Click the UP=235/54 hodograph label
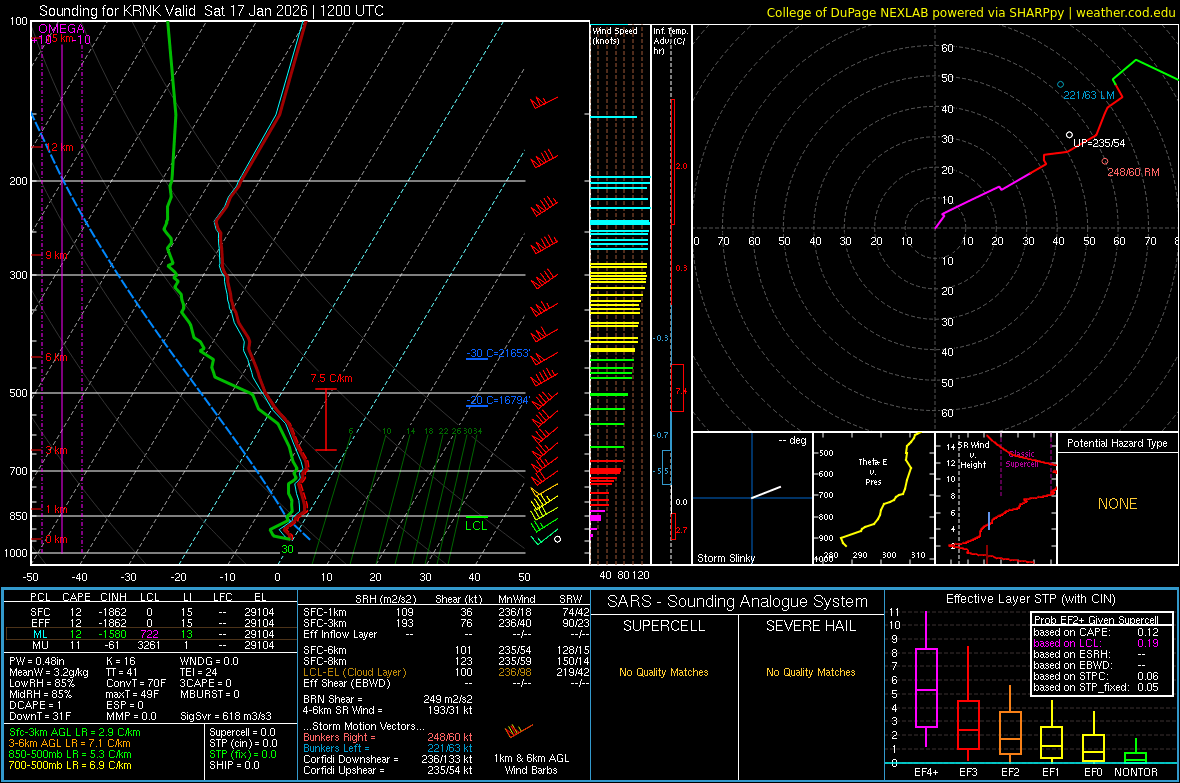Viewport: 1180px width, 783px height. pos(1099,143)
